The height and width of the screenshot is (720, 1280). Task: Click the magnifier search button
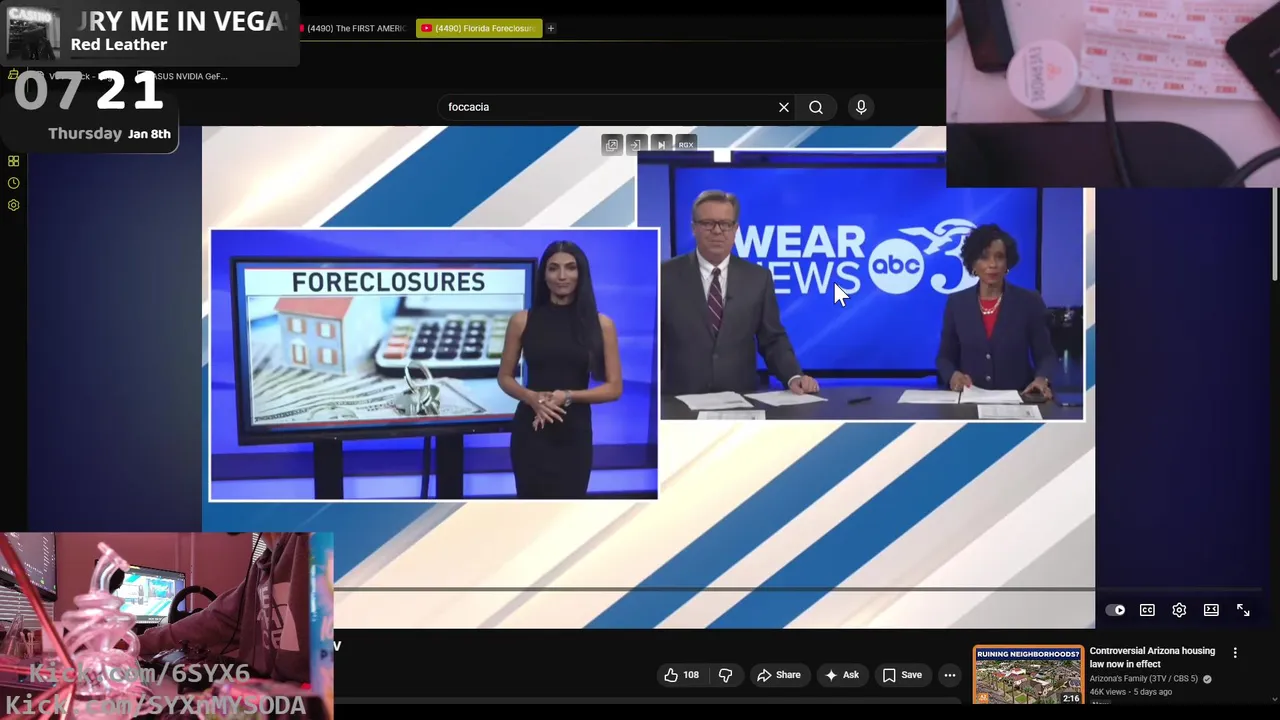click(816, 107)
